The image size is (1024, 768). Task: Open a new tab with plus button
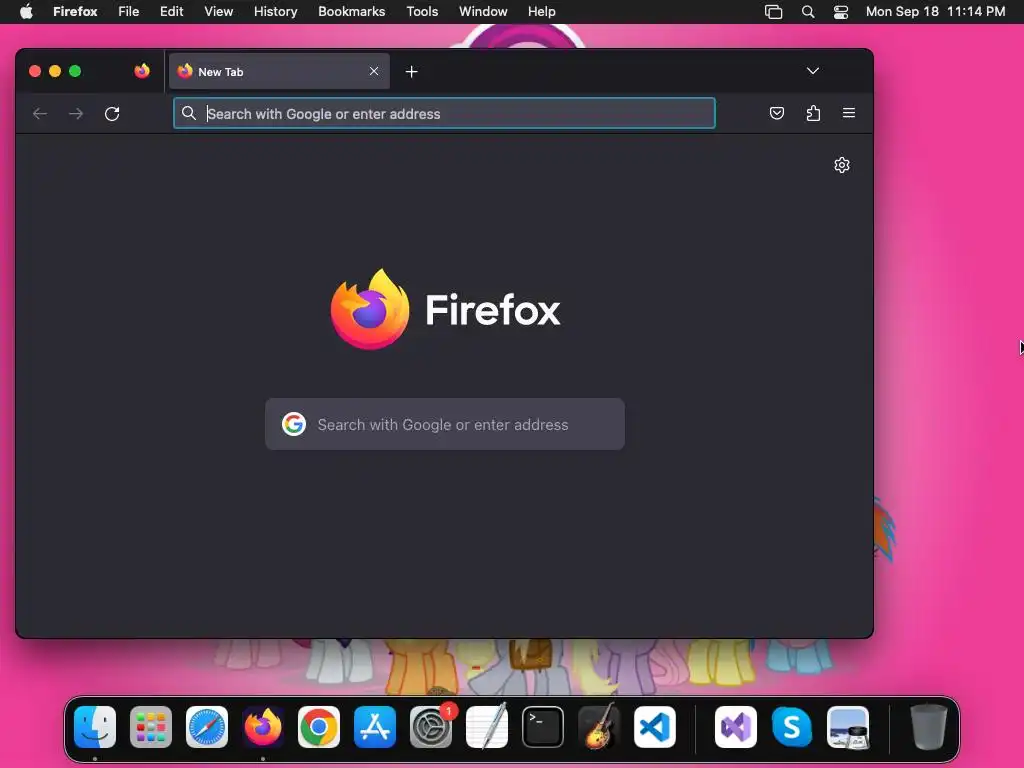[x=411, y=72]
